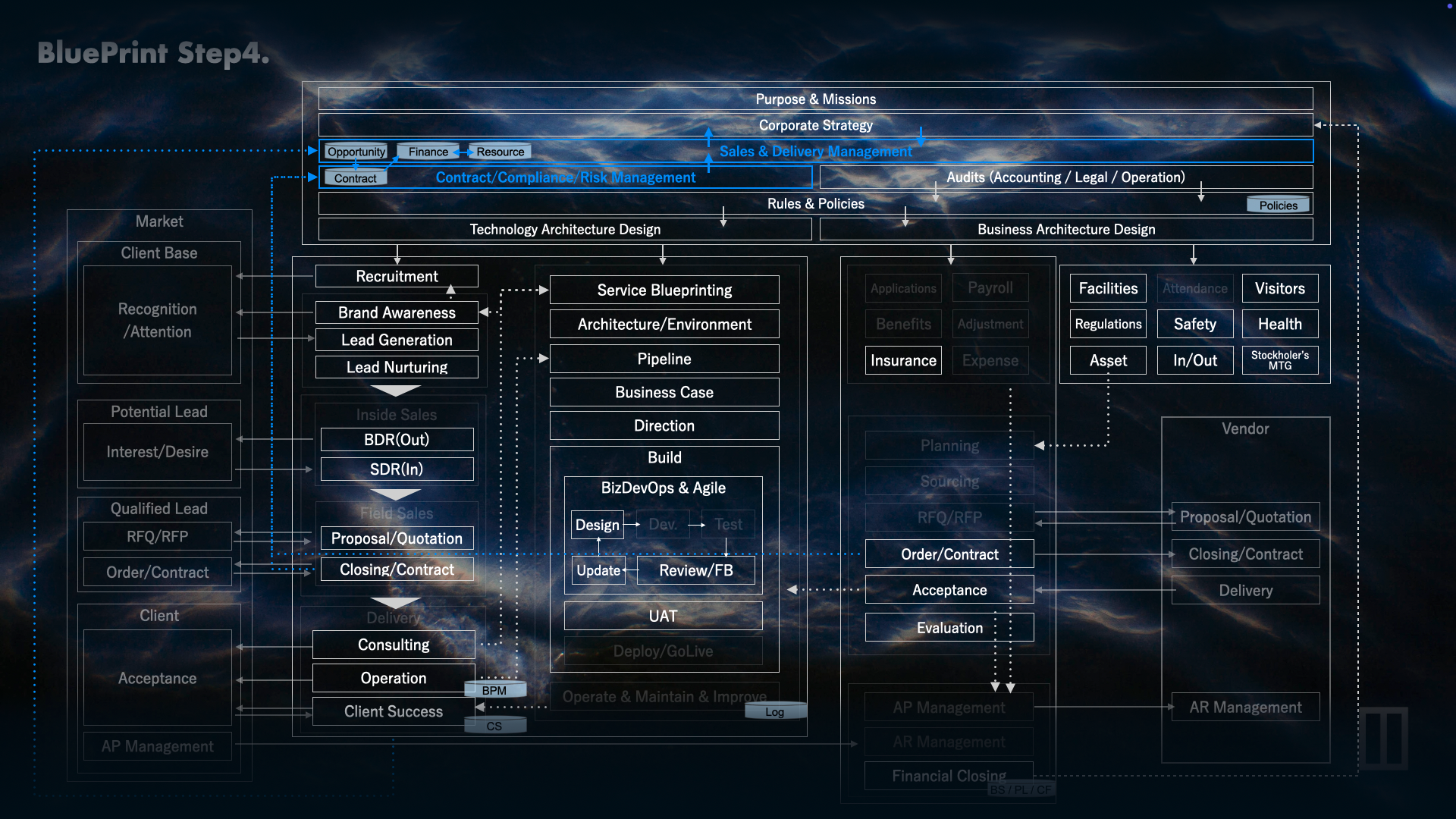Click the white triangle below Closing/Contract
This screenshot has width=1456, height=819.
(396, 602)
